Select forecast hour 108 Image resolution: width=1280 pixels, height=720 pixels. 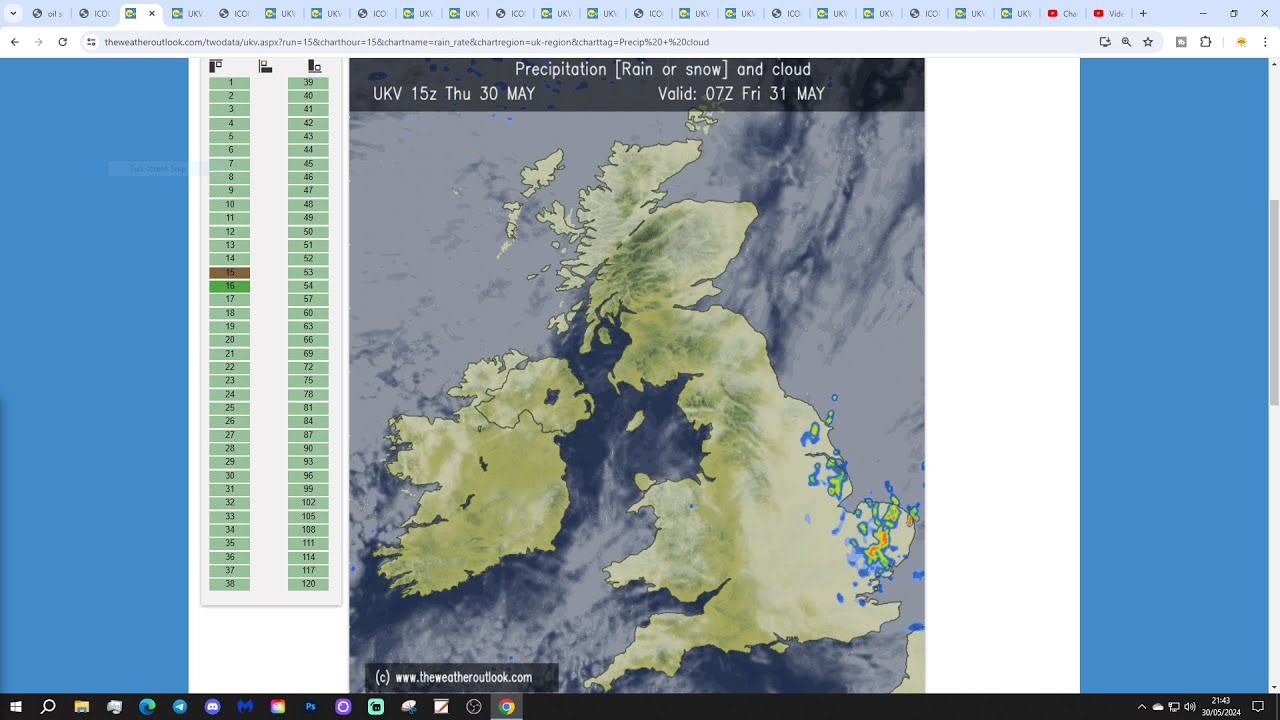tap(308, 530)
